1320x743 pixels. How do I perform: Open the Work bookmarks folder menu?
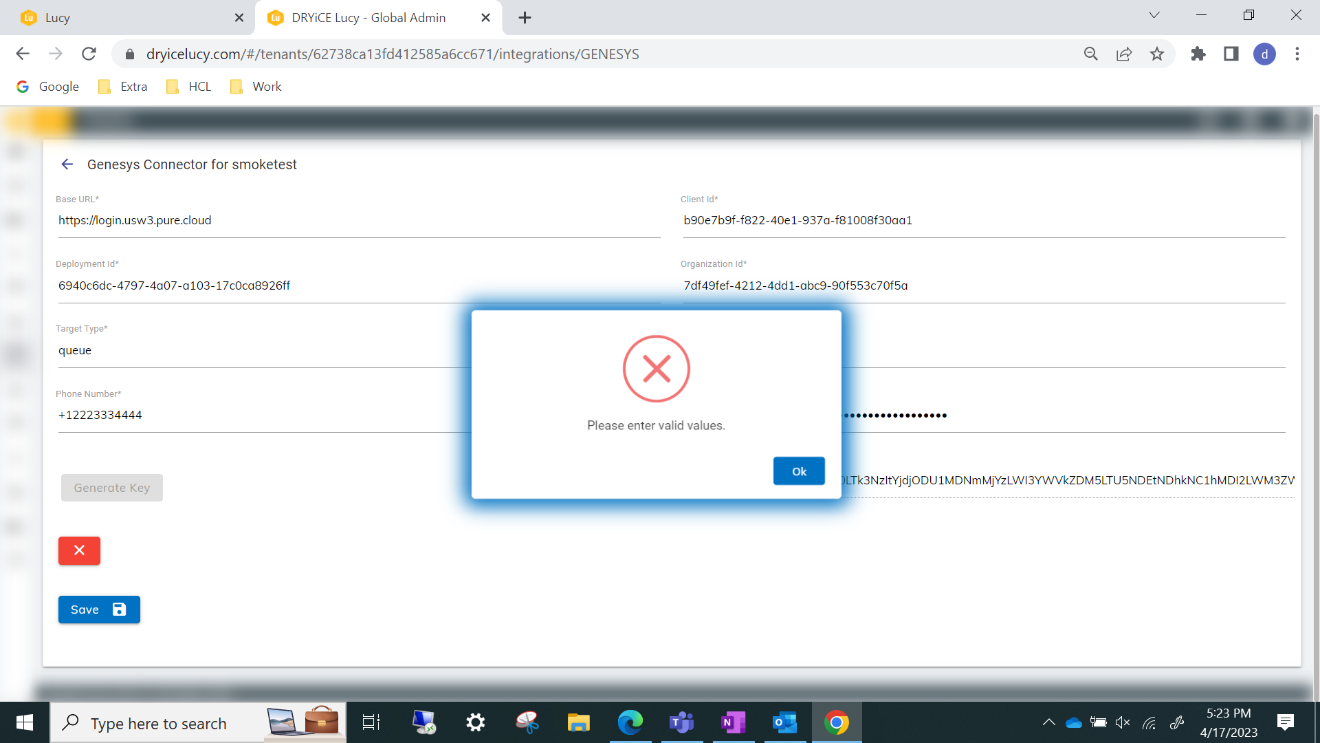pyautogui.click(x=255, y=86)
